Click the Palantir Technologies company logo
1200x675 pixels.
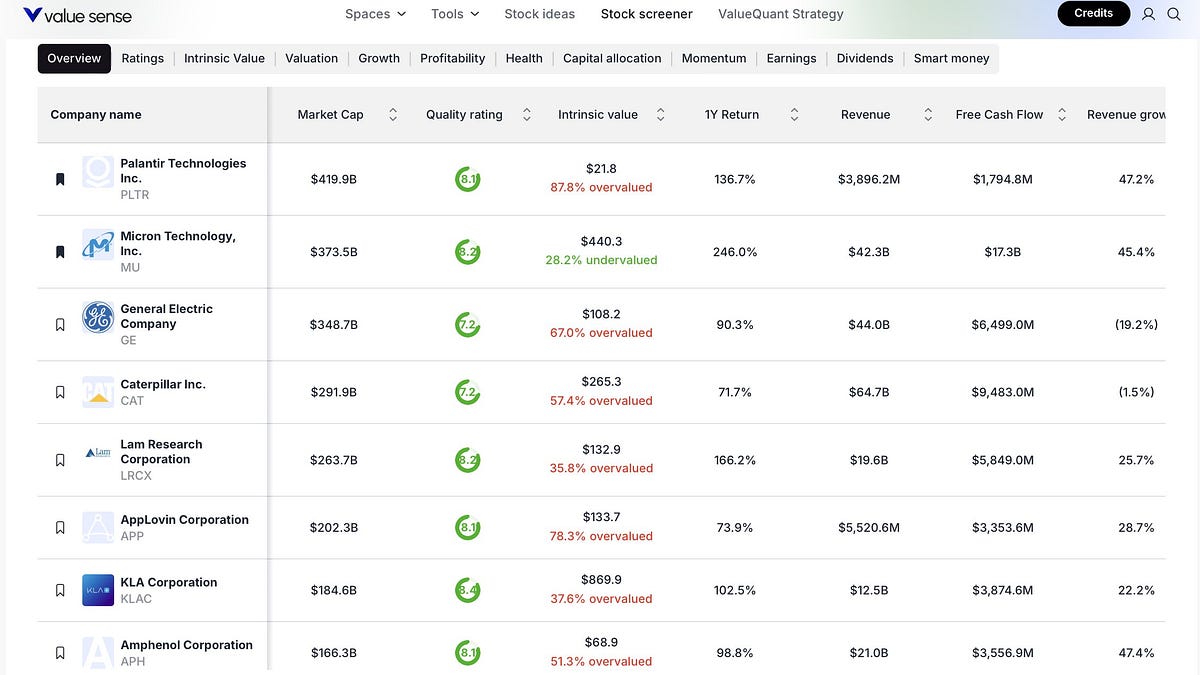tap(98, 172)
